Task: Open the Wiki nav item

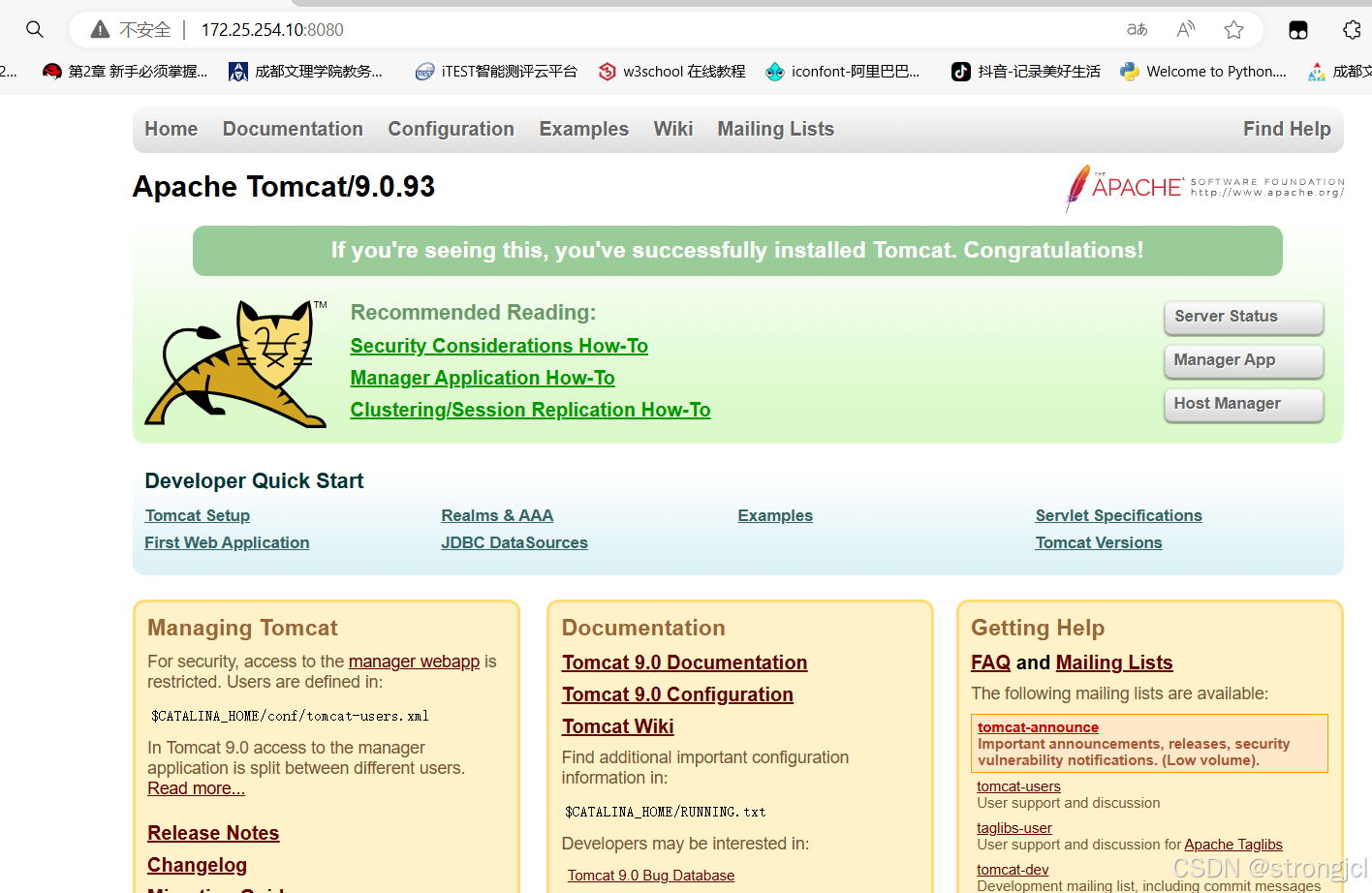Action: click(x=673, y=129)
